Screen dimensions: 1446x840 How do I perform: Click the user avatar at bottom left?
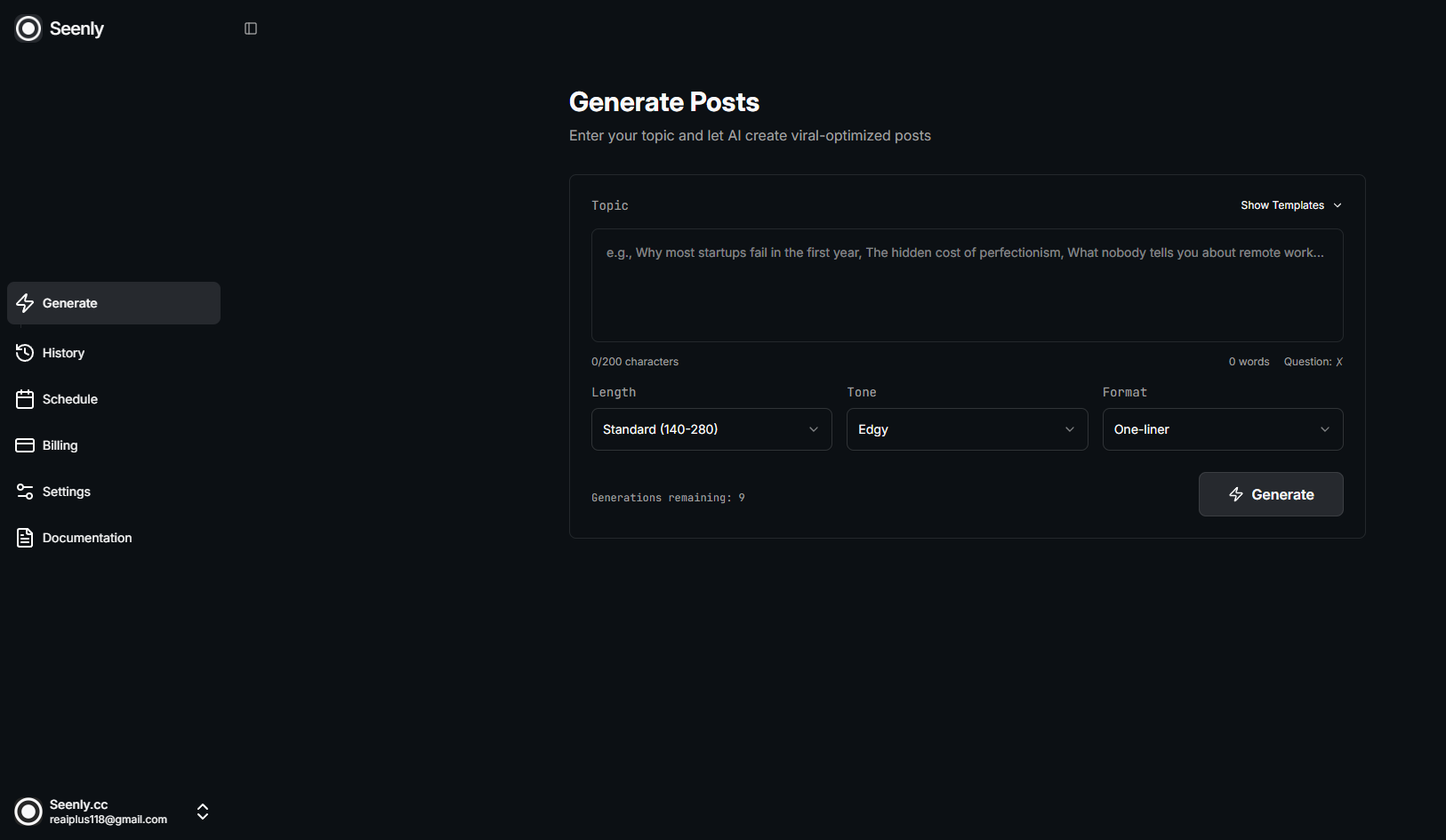click(x=28, y=812)
